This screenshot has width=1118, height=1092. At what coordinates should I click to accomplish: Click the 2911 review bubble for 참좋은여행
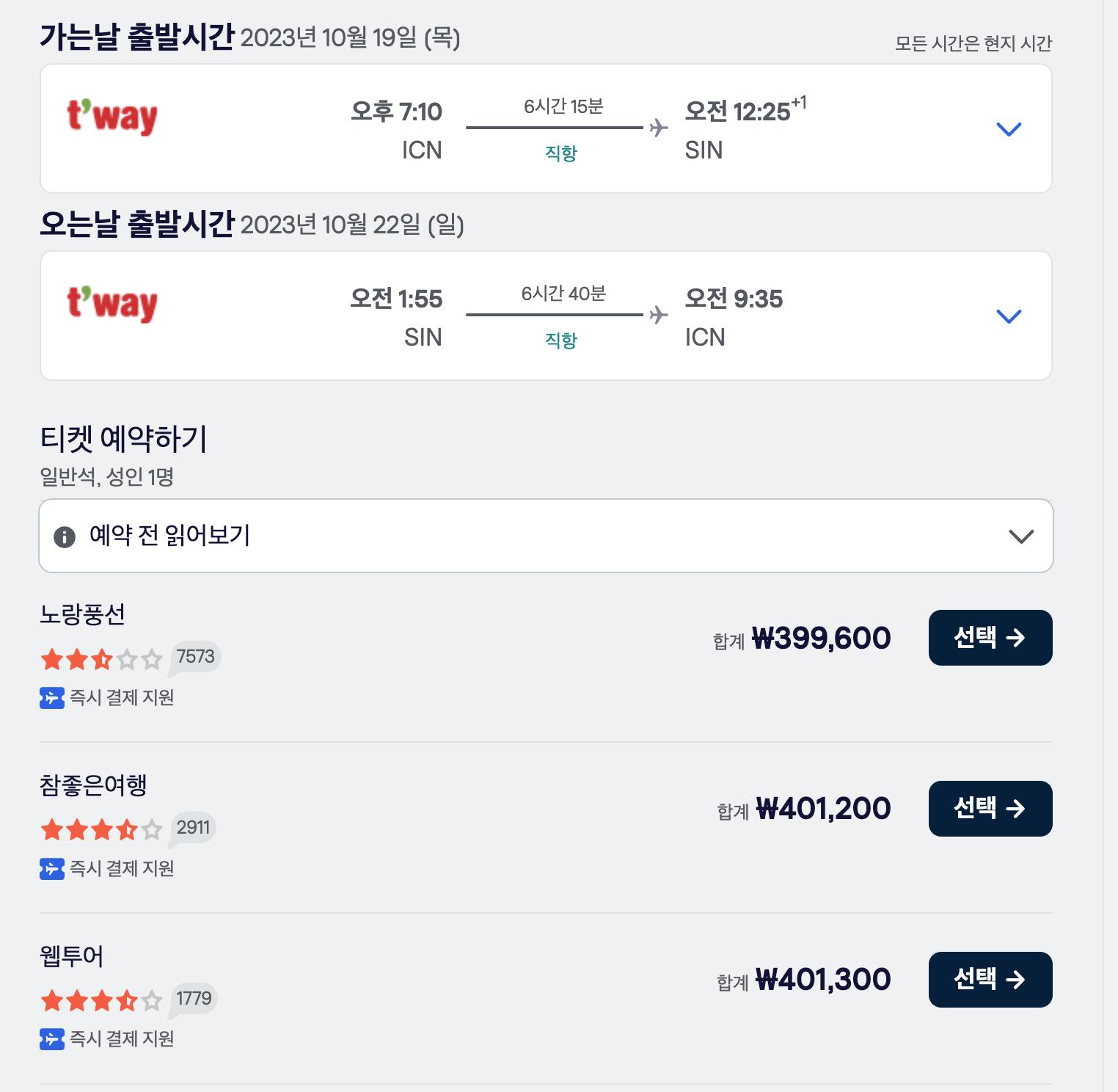[x=191, y=827]
